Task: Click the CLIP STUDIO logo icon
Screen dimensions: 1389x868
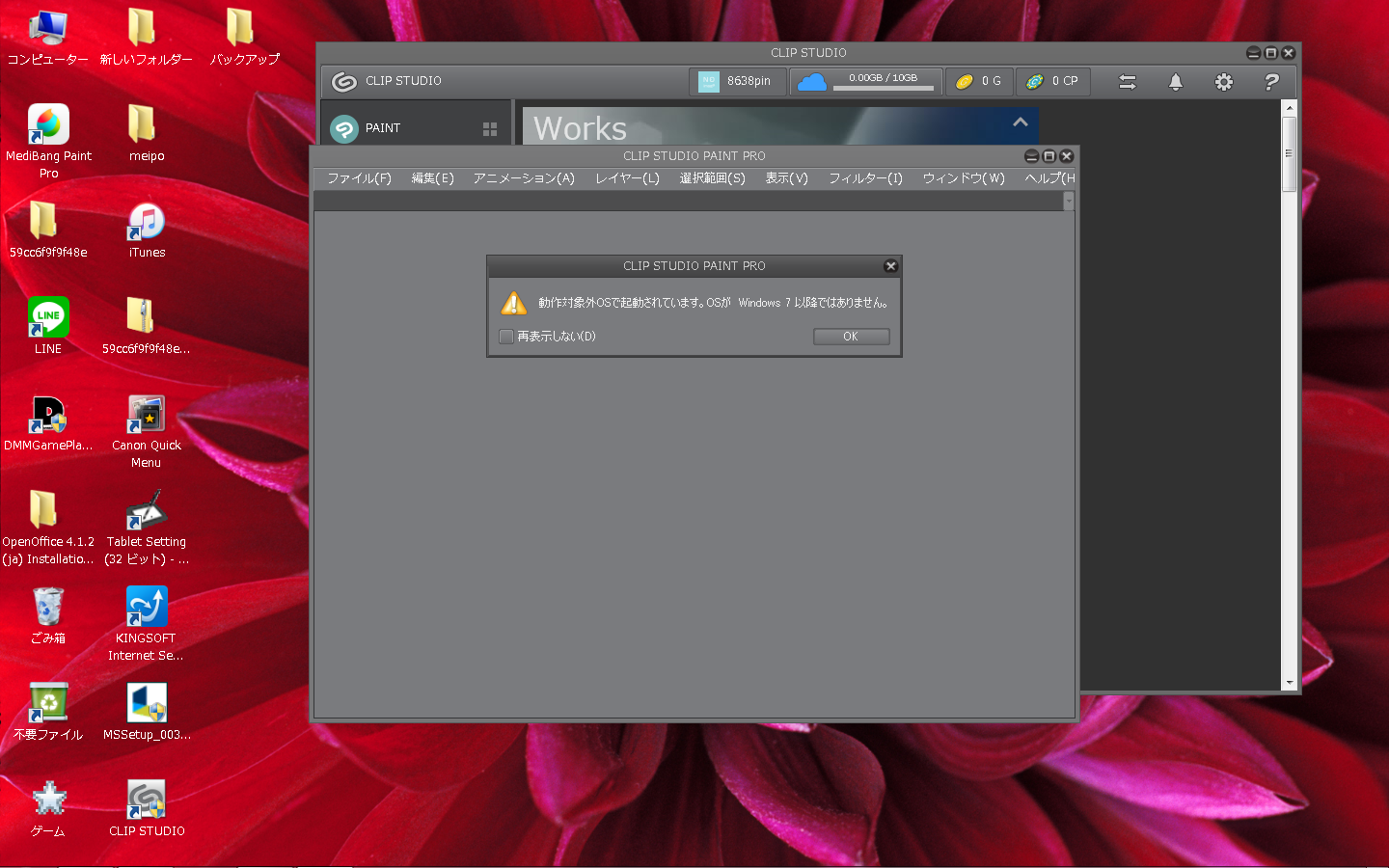Action: [344, 82]
